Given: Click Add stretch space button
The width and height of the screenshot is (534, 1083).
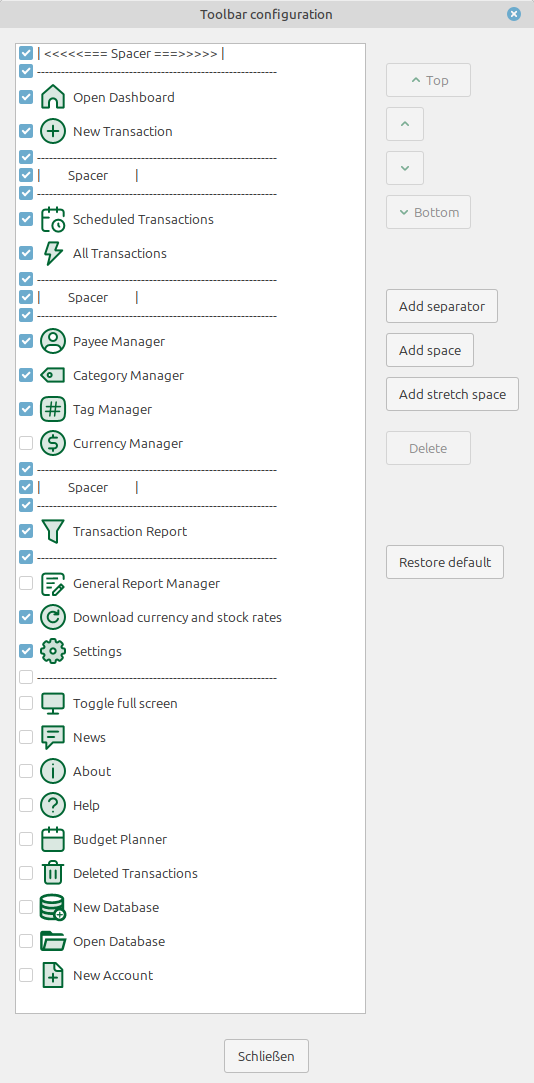Looking at the screenshot, I should 452,394.
